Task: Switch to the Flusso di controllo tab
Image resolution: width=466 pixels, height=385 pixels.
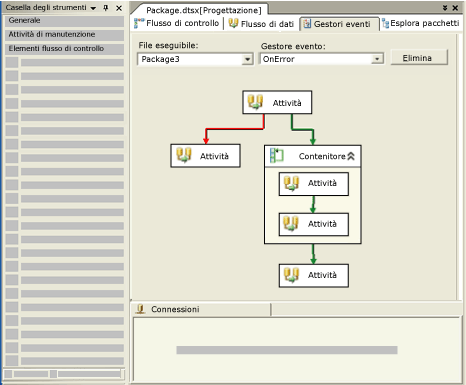Action: (177, 23)
